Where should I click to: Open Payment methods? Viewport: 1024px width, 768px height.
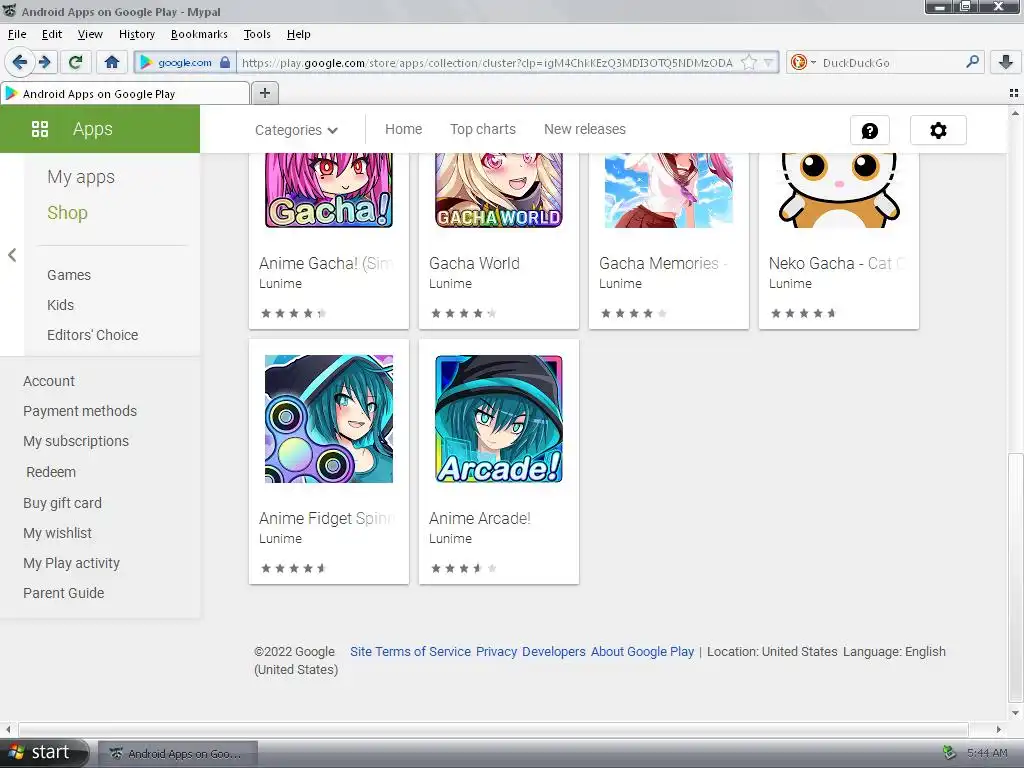tap(80, 411)
